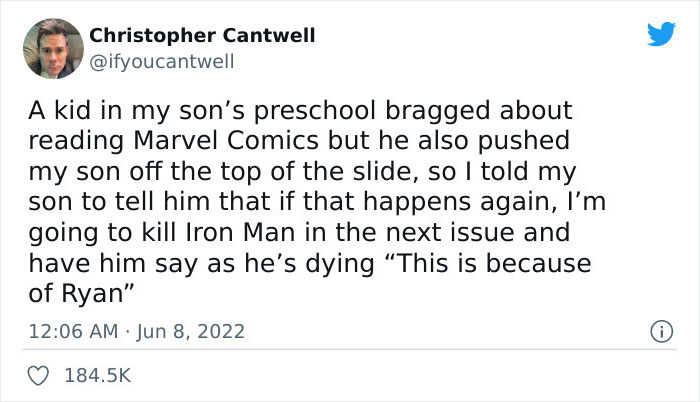The height and width of the screenshot is (402, 700).
Task: Click the Twitter bird logo
Action: point(661,35)
